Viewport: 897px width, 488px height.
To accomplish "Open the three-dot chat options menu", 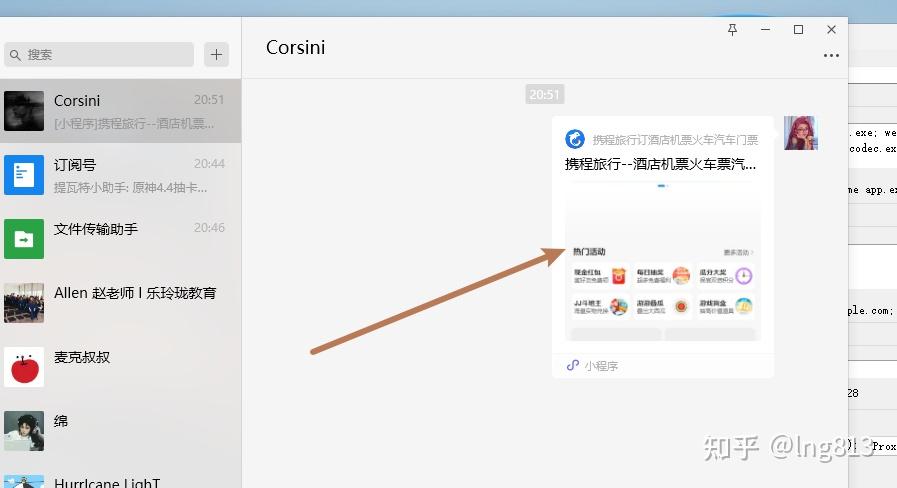I will click(x=831, y=55).
